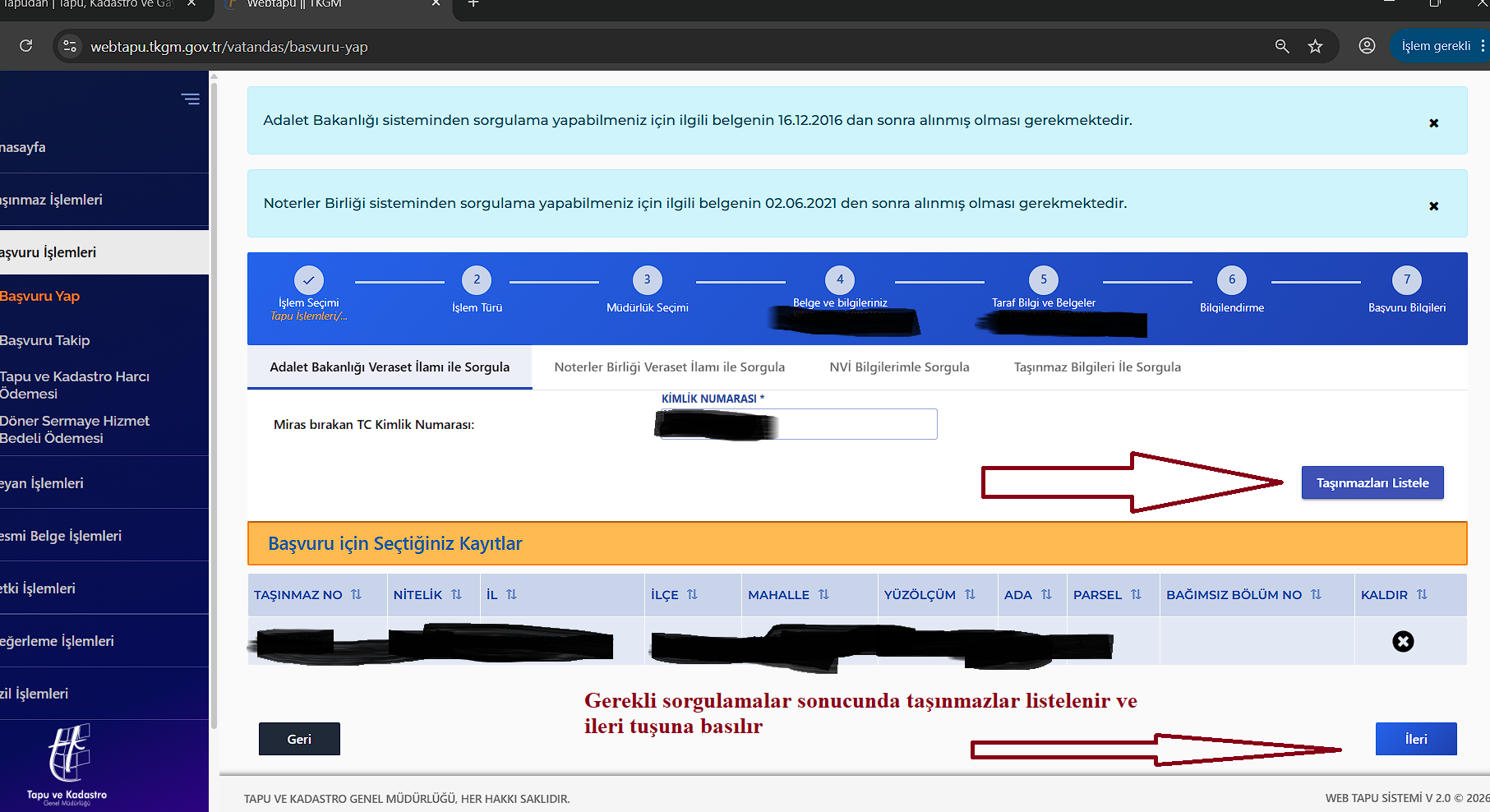Image resolution: width=1490 pixels, height=812 pixels.
Task: Dismiss the Adalet Bakanlığı info alert
Action: point(1433,123)
